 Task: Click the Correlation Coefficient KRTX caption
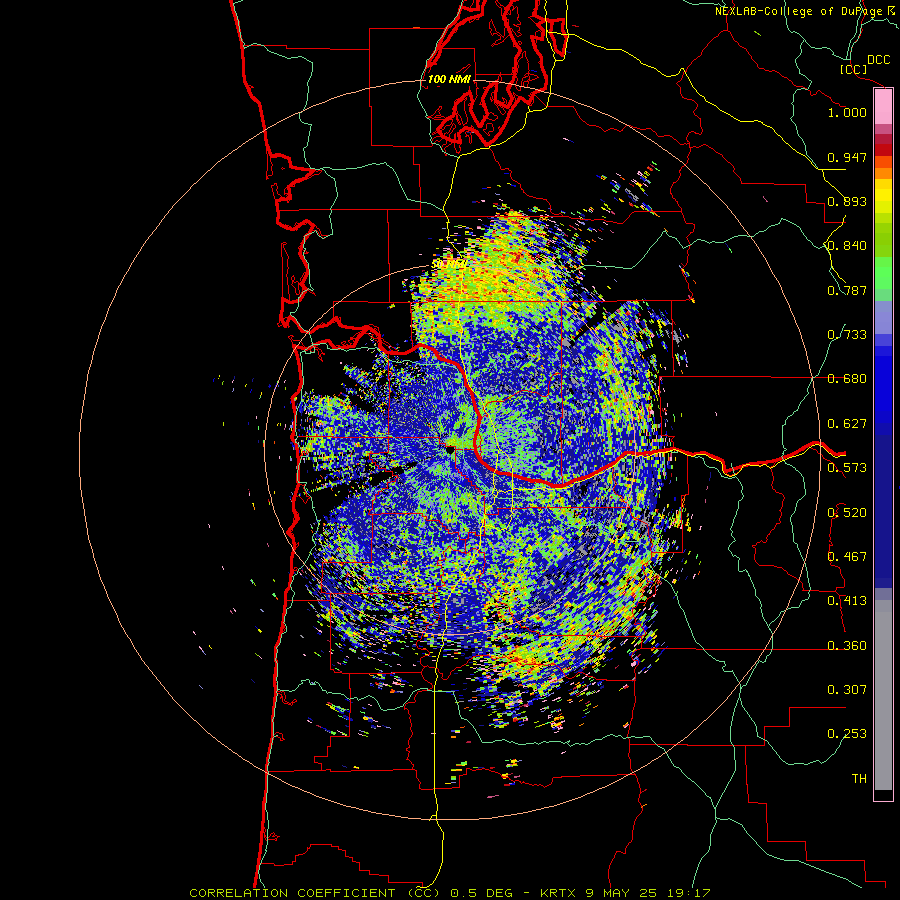(x=449, y=893)
